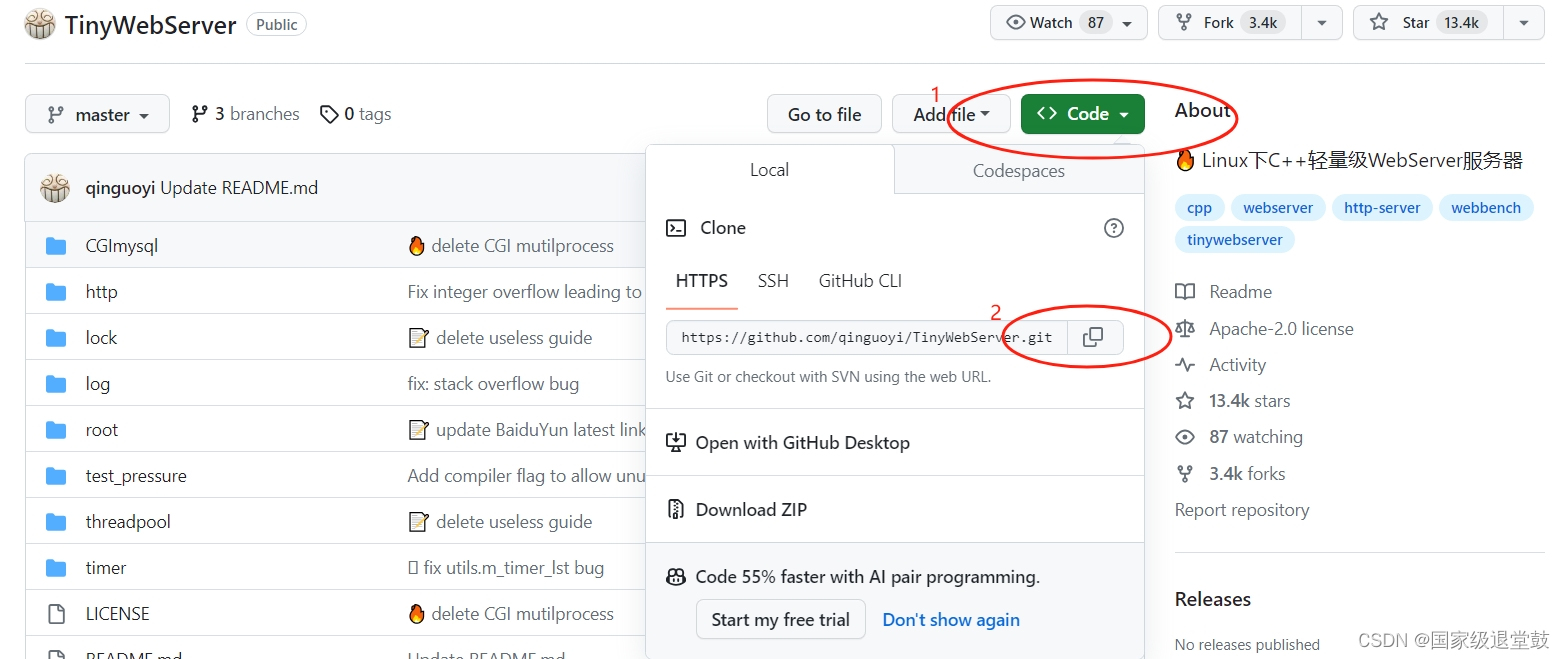
Task: Click qinguoyi commit author avatar
Action: 55,187
